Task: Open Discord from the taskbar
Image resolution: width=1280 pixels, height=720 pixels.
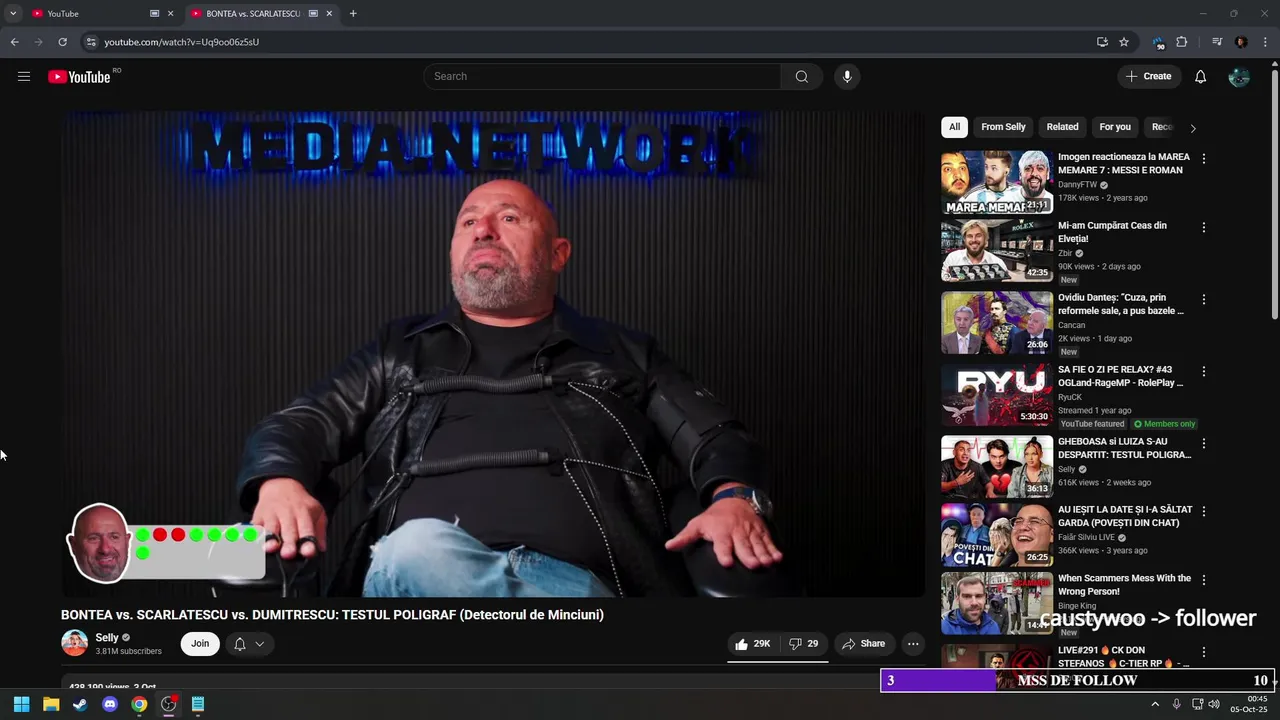Action: [x=110, y=704]
